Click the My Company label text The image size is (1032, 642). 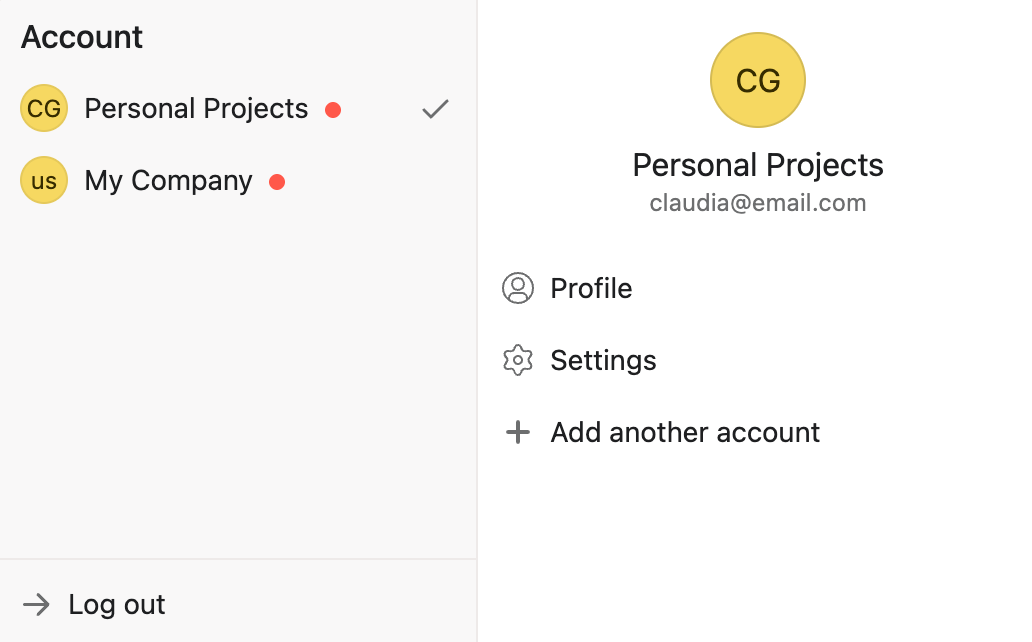pyautogui.click(x=168, y=180)
